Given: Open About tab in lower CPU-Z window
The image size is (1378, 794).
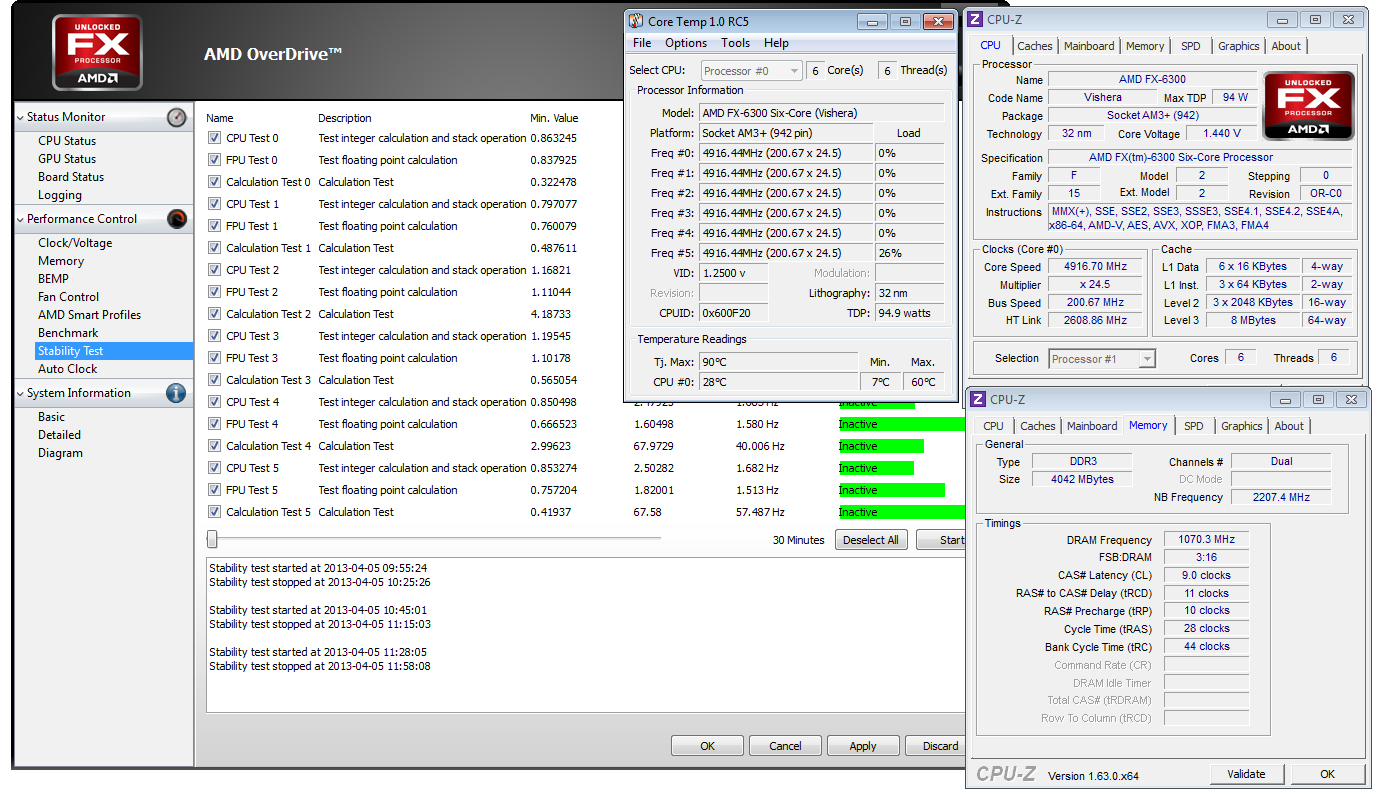Looking at the screenshot, I should coord(1289,426).
